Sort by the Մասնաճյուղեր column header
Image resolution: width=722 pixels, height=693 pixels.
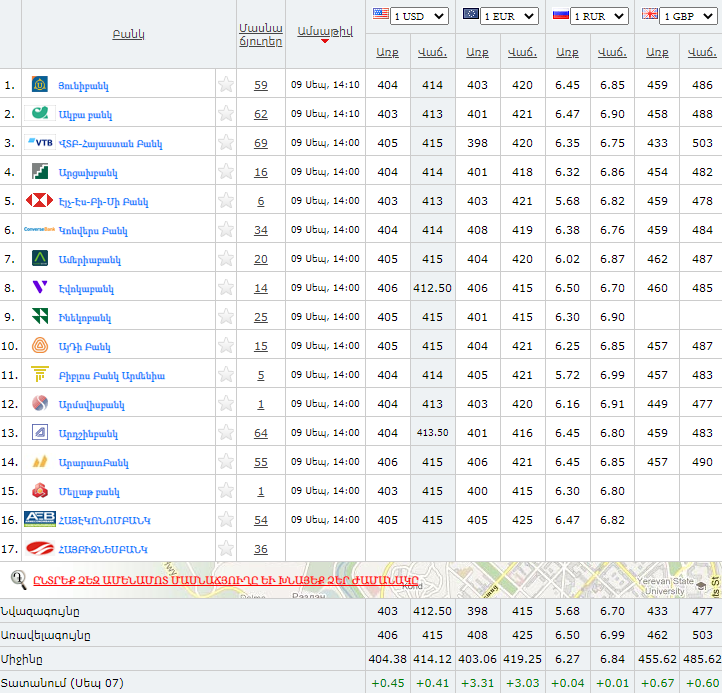tap(261, 35)
